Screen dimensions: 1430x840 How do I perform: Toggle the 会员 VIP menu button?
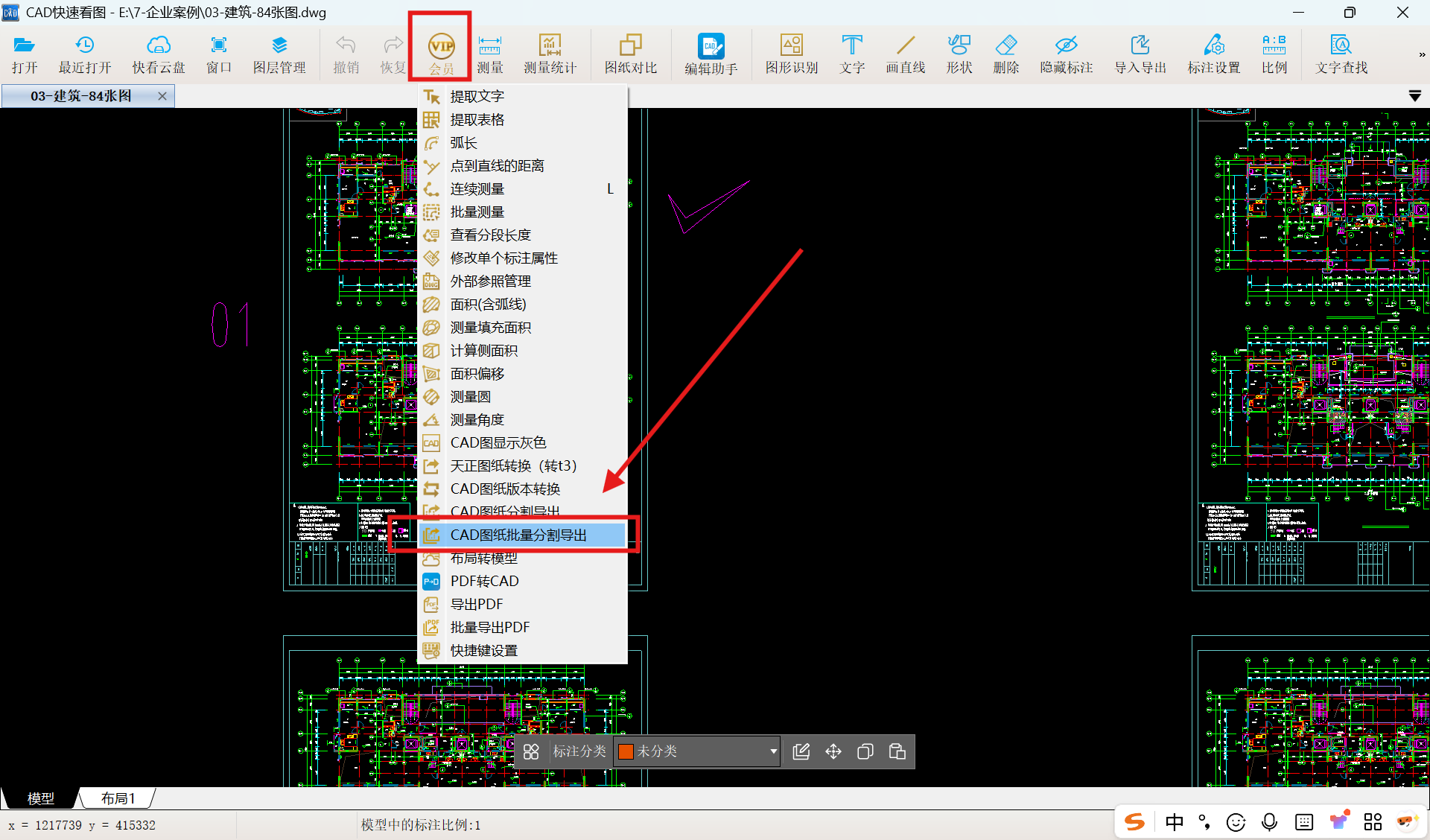click(441, 54)
